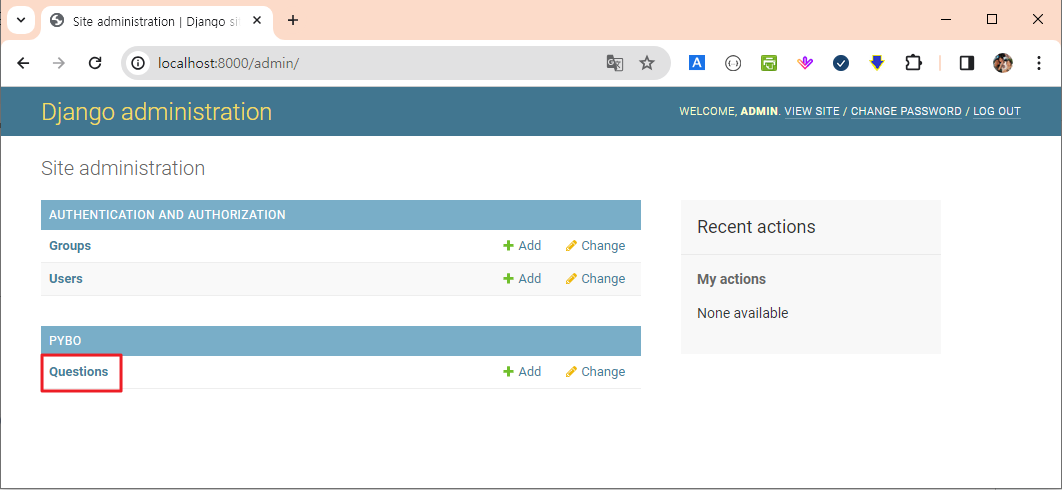Click the blue download arrow extension
Image resolution: width=1062 pixels, height=490 pixels.
(x=877, y=63)
